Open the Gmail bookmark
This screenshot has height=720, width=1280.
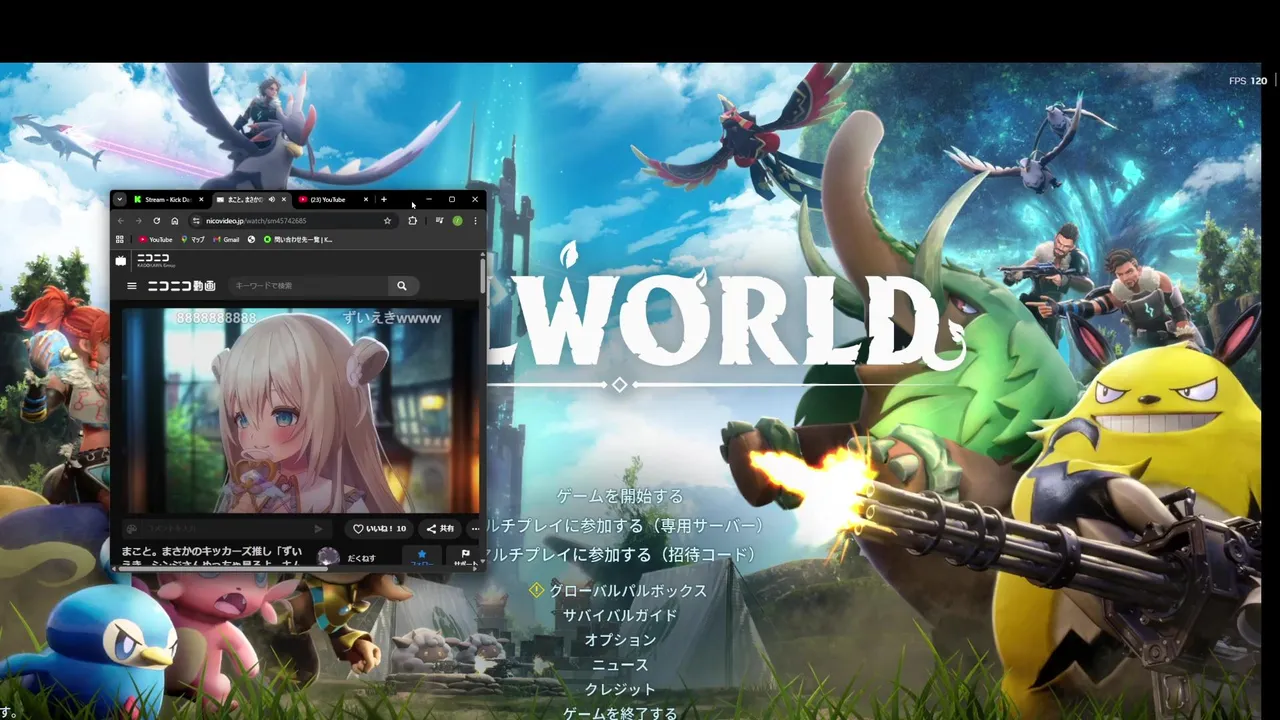pos(226,239)
